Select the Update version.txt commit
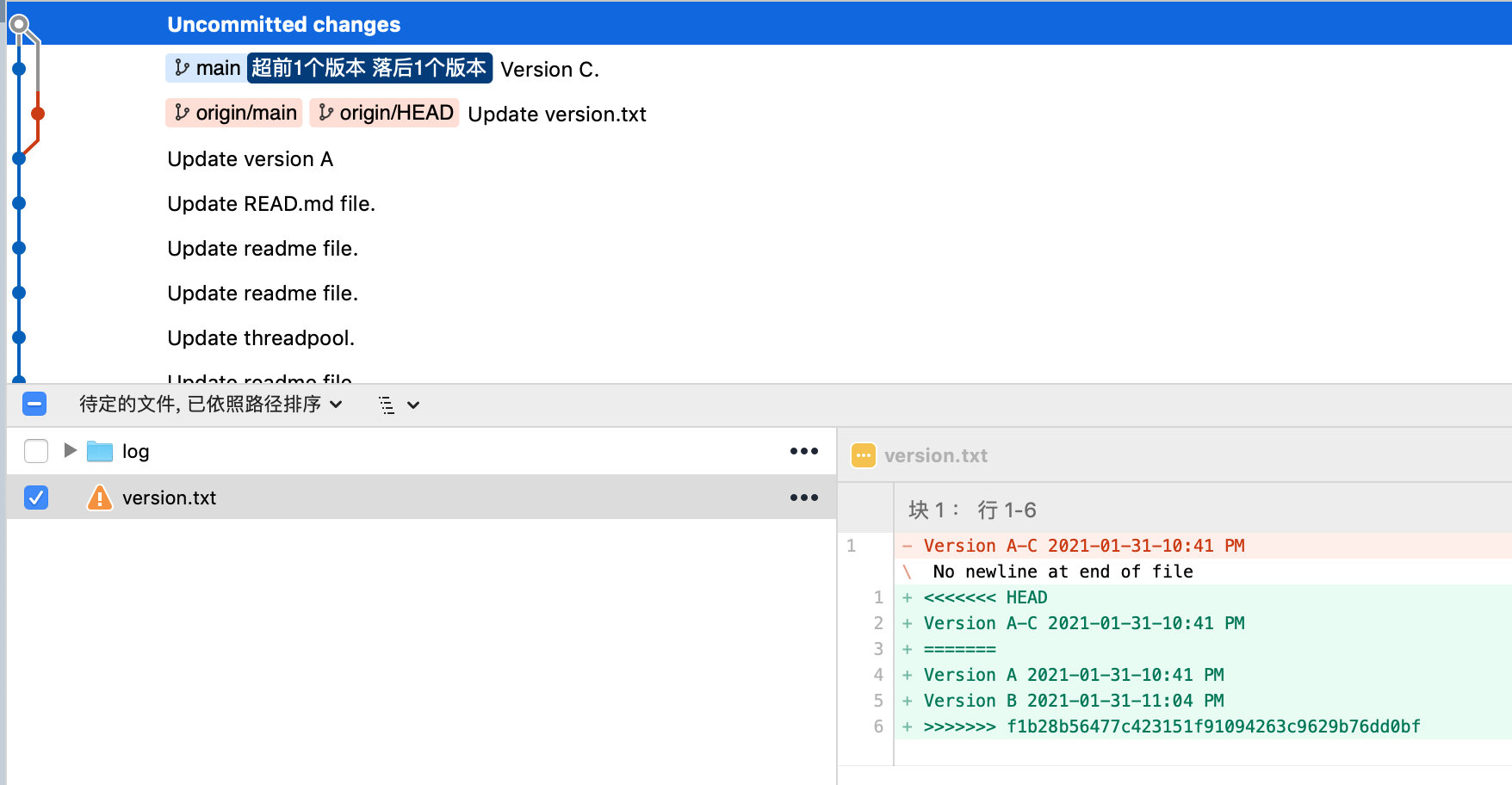The width and height of the screenshot is (1512, 785). [x=557, y=114]
